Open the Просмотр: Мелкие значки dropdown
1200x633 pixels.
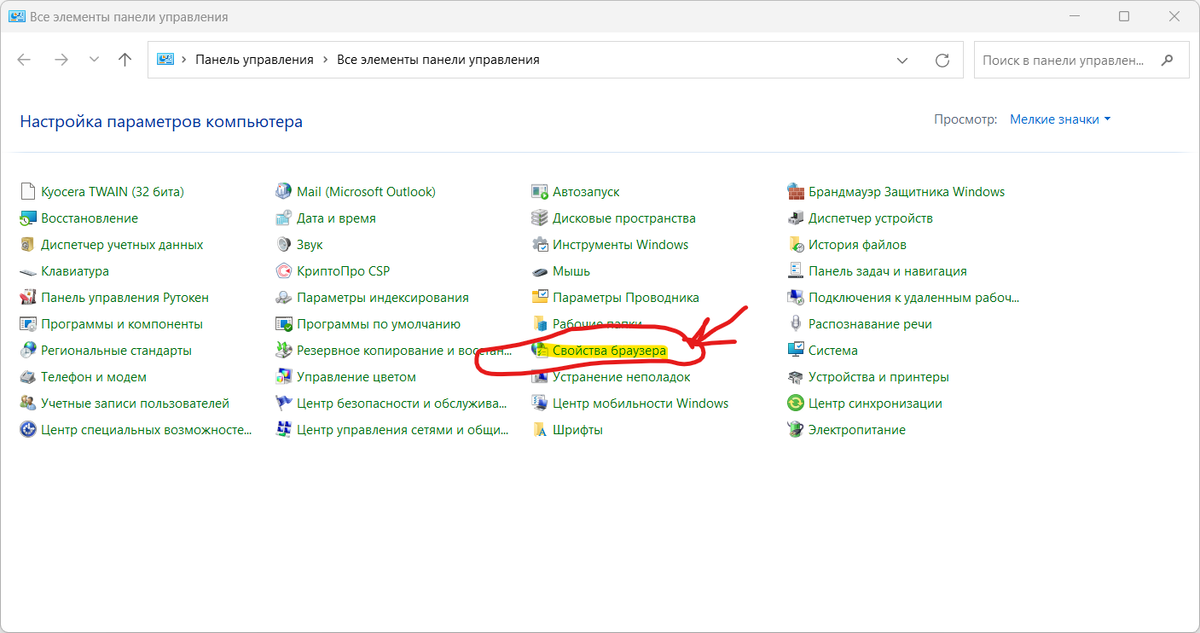pos(1060,119)
